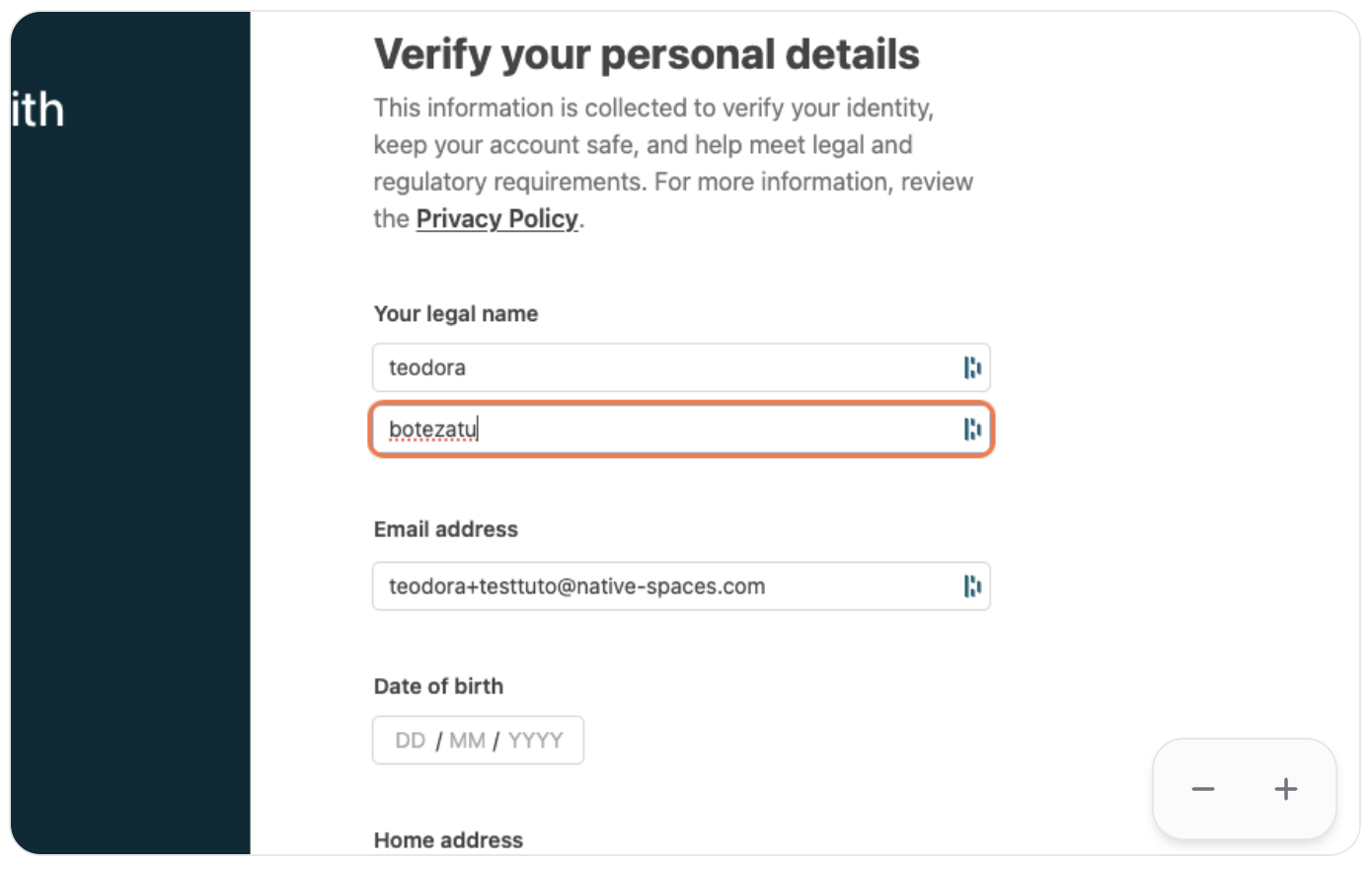
Task: Focus the first name field containing teodora
Action: (661, 367)
